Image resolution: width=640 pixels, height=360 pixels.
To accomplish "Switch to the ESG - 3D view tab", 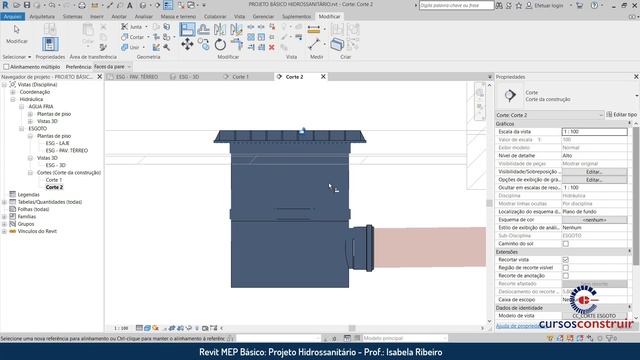I will (189, 77).
